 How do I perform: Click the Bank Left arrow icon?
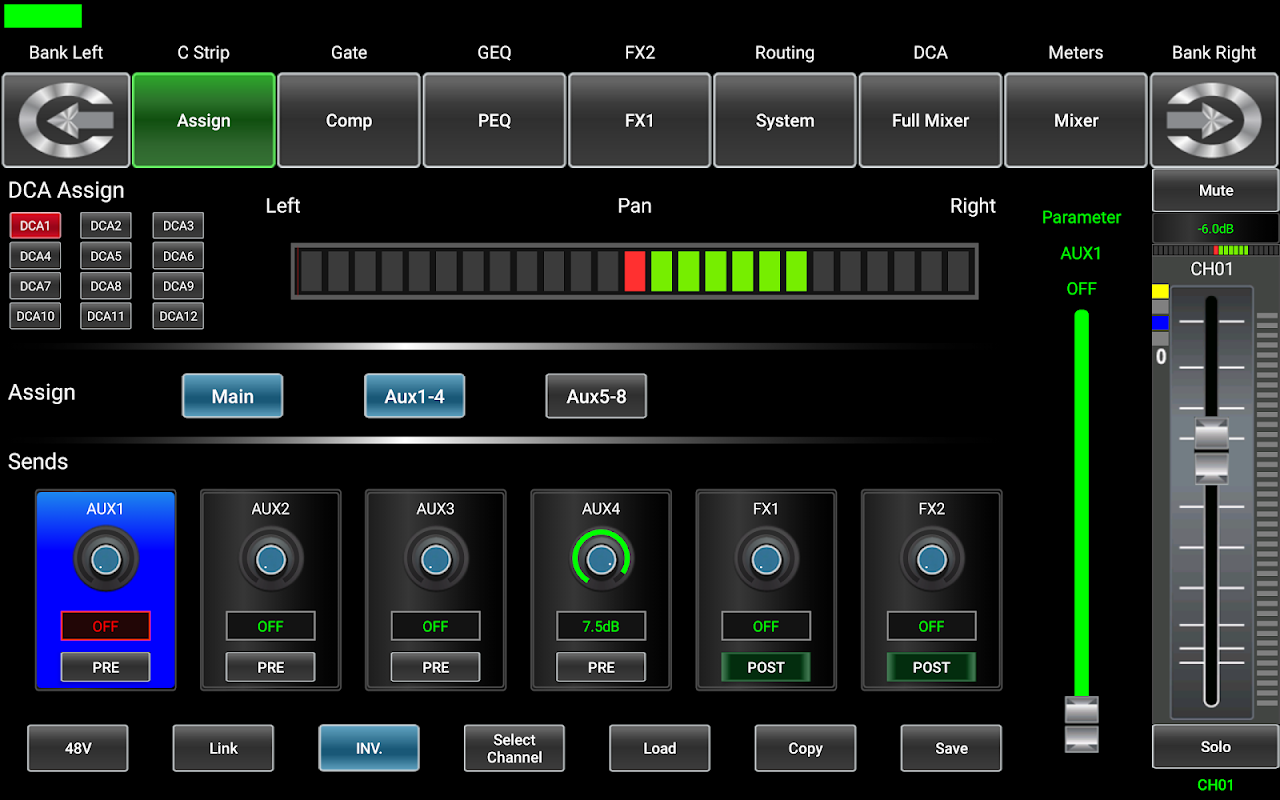[x=66, y=120]
